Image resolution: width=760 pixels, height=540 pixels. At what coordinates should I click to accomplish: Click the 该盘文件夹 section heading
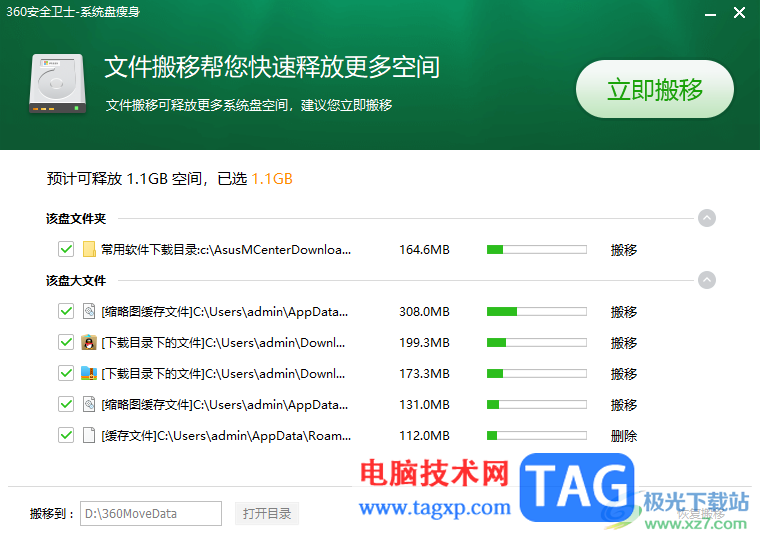[76, 219]
